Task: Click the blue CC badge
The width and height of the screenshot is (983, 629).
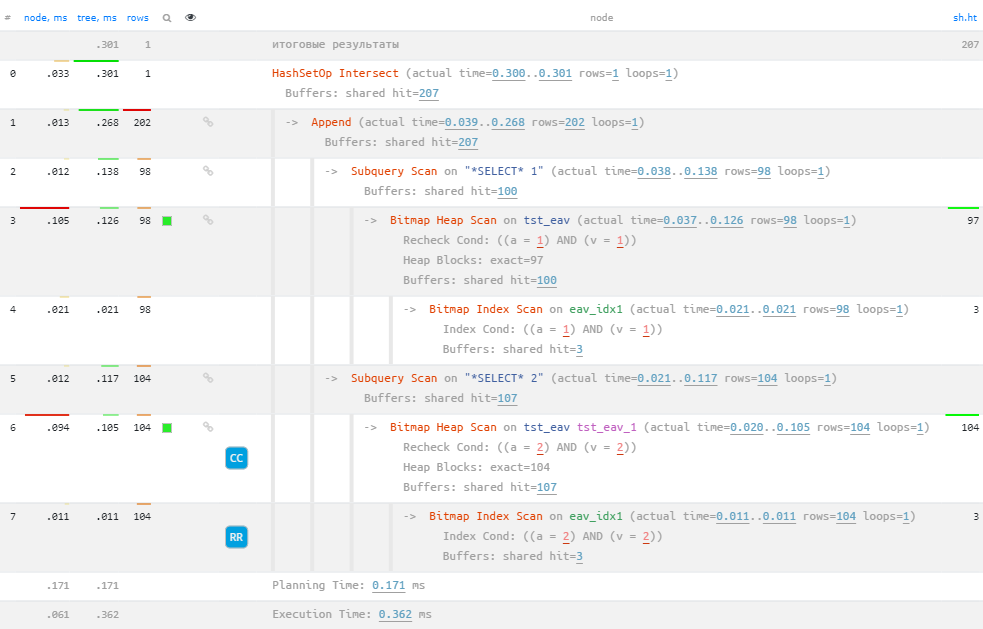Action: [236, 459]
